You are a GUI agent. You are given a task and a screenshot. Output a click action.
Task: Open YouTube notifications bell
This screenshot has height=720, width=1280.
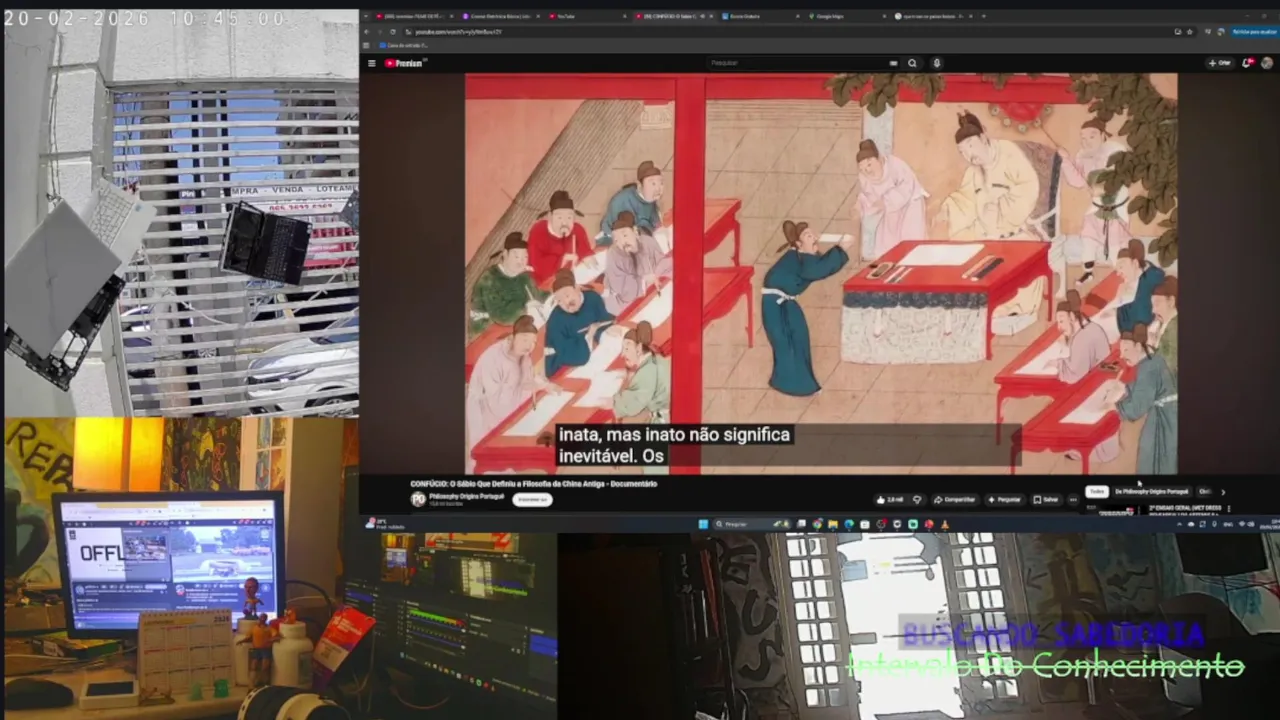tap(1247, 63)
